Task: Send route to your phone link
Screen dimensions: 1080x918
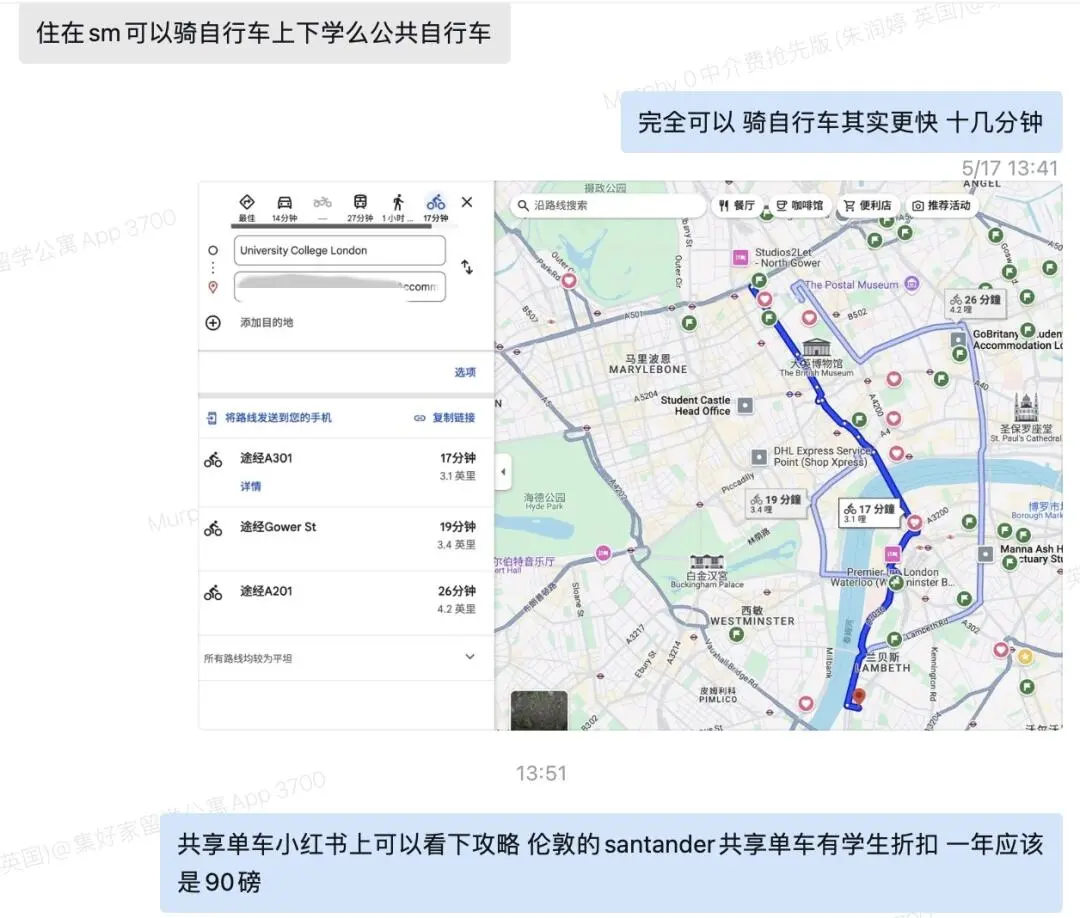Action: (x=270, y=417)
